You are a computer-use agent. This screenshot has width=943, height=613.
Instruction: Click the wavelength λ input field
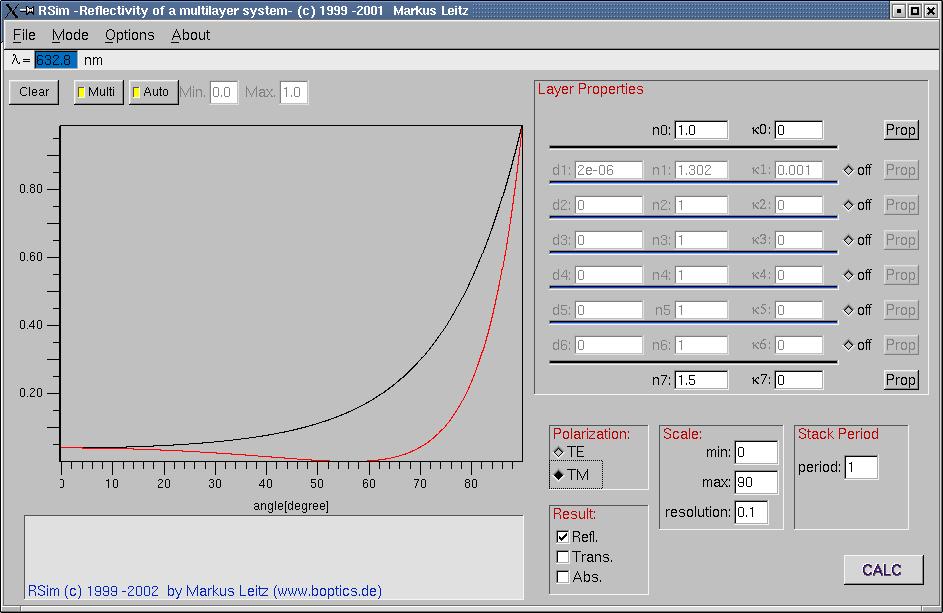[x=55, y=60]
